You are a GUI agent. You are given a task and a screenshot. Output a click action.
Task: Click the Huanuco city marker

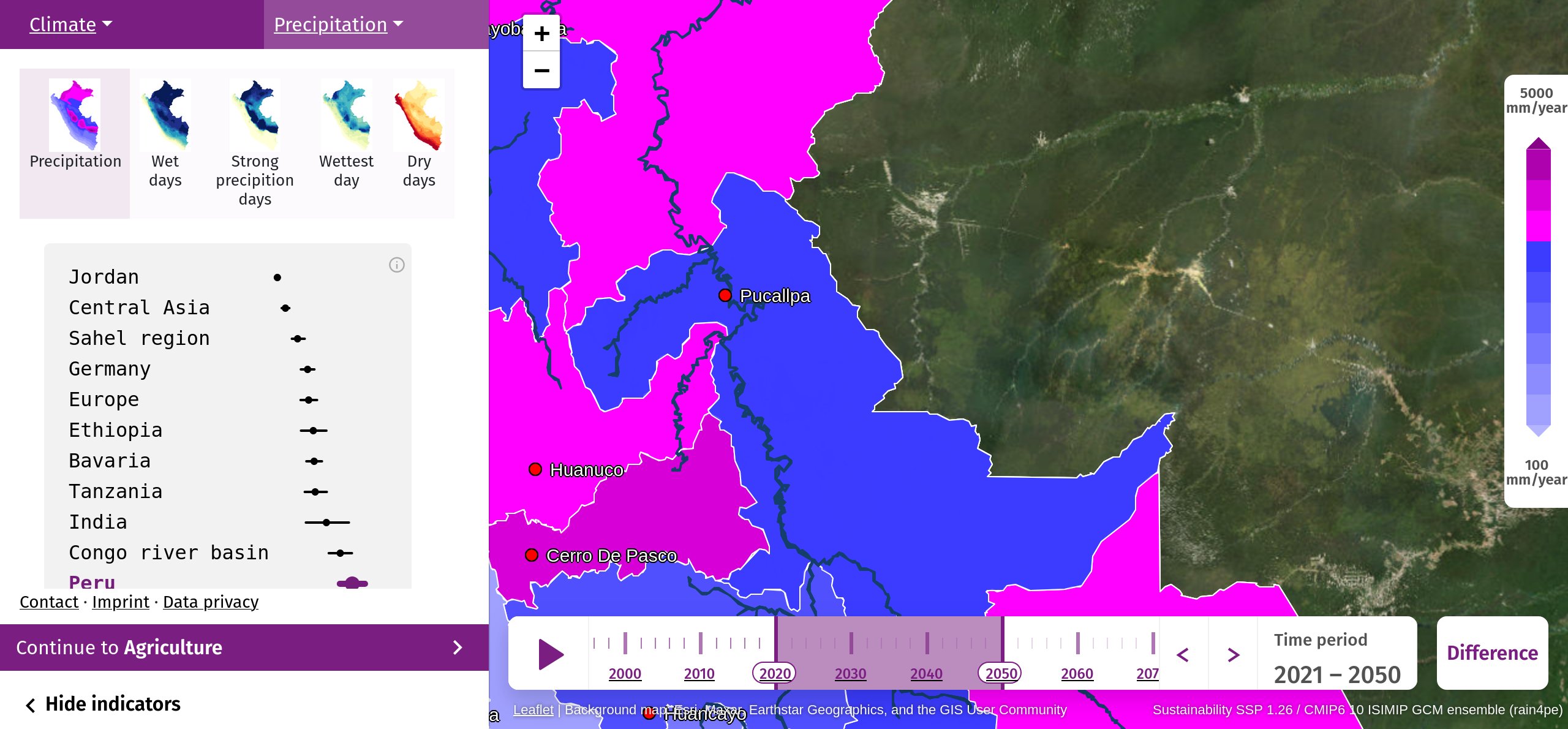[x=535, y=469]
